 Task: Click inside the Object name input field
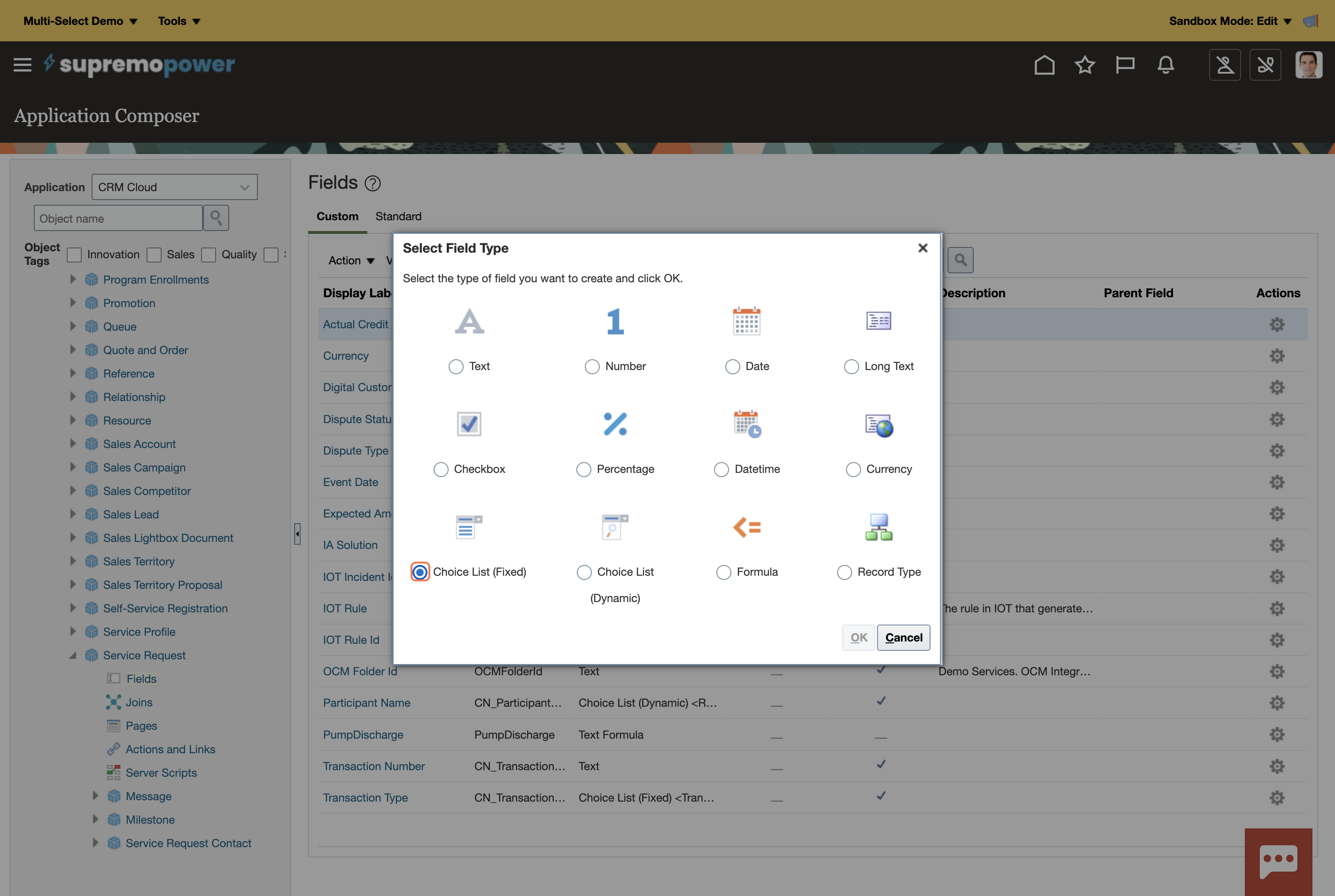click(x=117, y=218)
